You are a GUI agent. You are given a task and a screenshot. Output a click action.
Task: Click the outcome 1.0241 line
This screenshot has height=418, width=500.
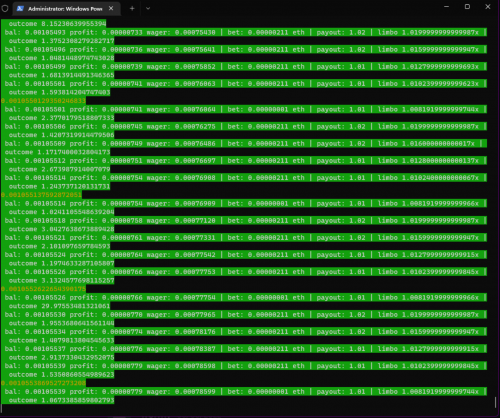61,212
